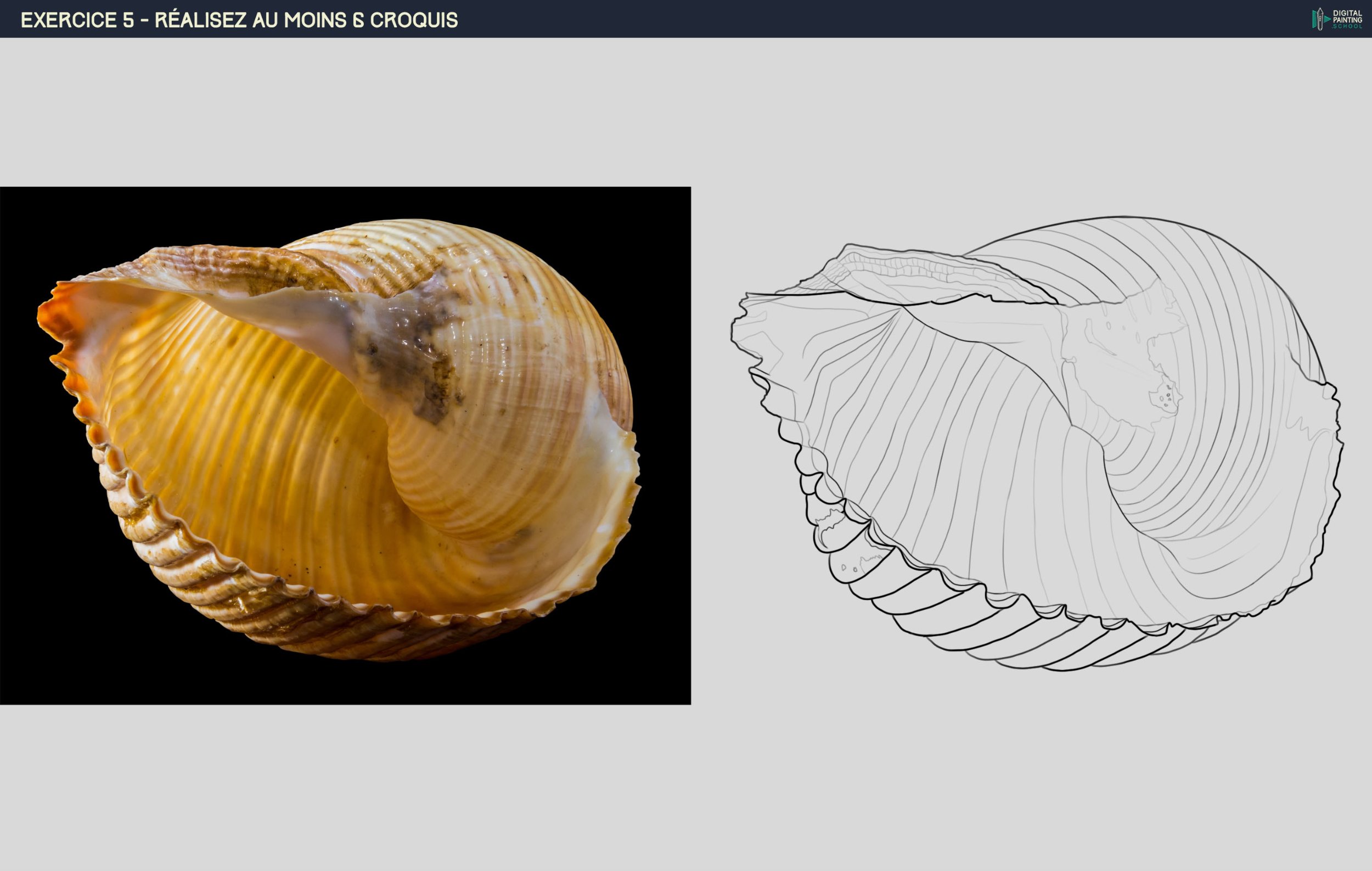Image resolution: width=1372 pixels, height=871 pixels.
Task: Select the stylus pen icon in the logo
Action: [1320, 19]
